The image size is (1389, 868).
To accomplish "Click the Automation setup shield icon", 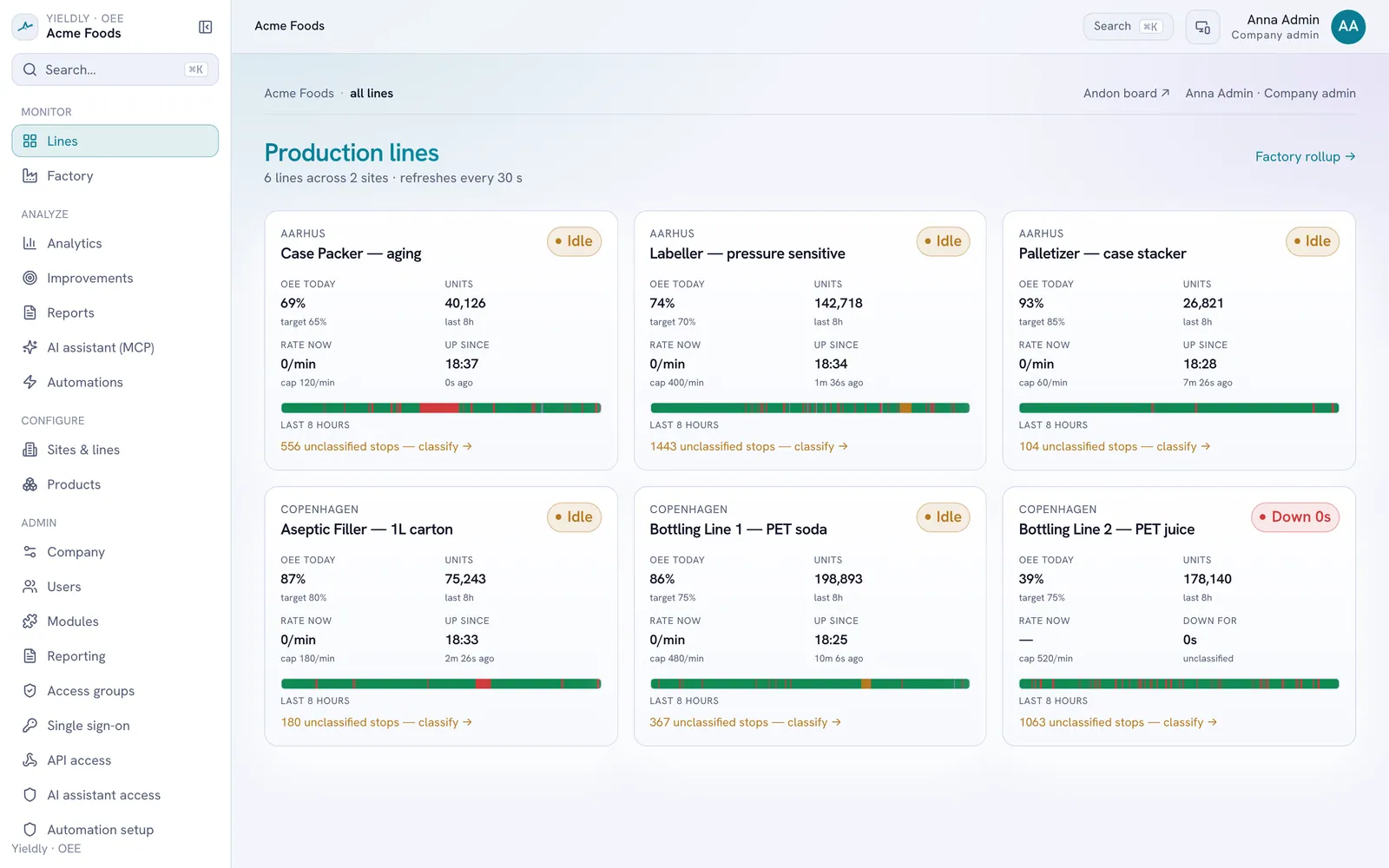I will click(x=30, y=830).
